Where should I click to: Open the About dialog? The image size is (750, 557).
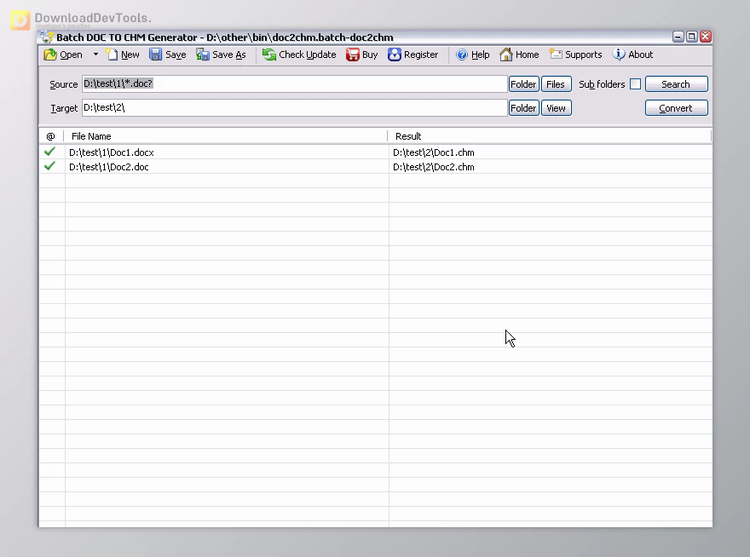pyautogui.click(x=633, y=55)
